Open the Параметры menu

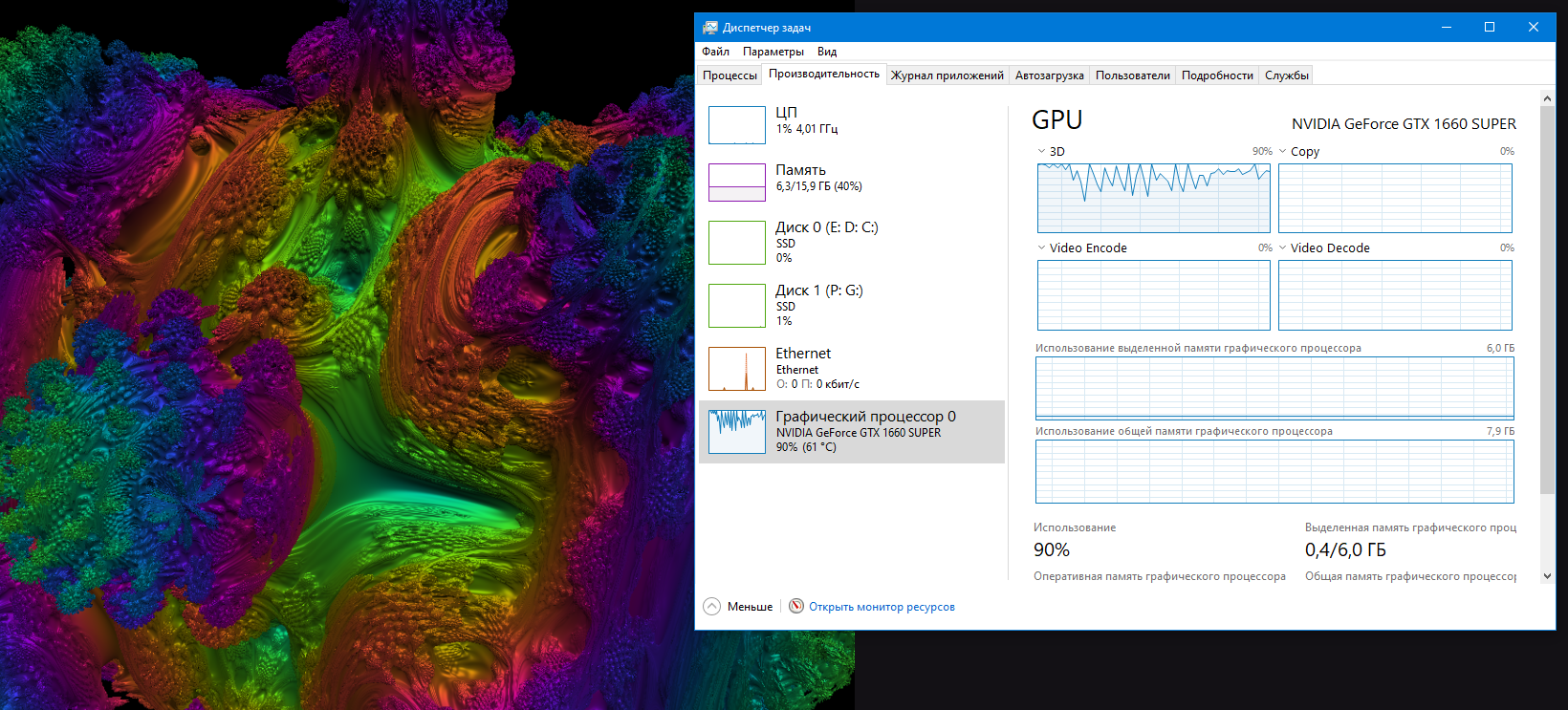click(x=773, y=52)
